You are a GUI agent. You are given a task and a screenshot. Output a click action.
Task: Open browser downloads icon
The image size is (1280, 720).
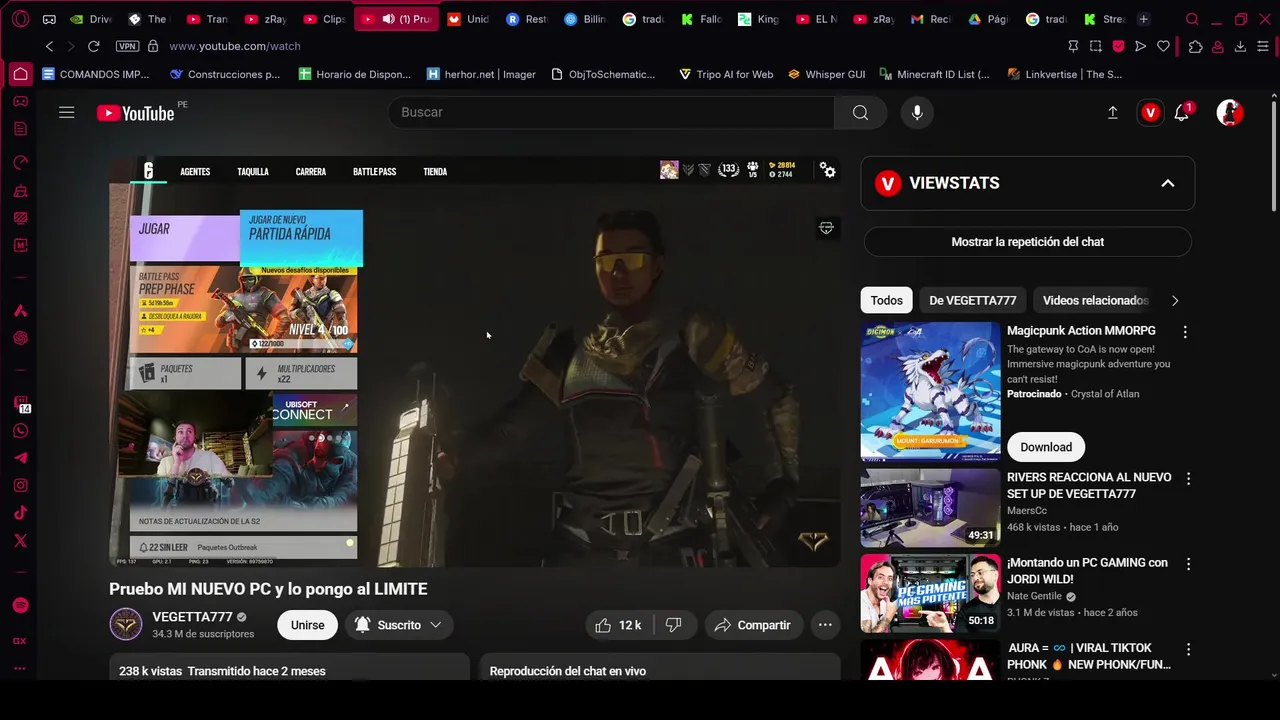point(1240,46)
